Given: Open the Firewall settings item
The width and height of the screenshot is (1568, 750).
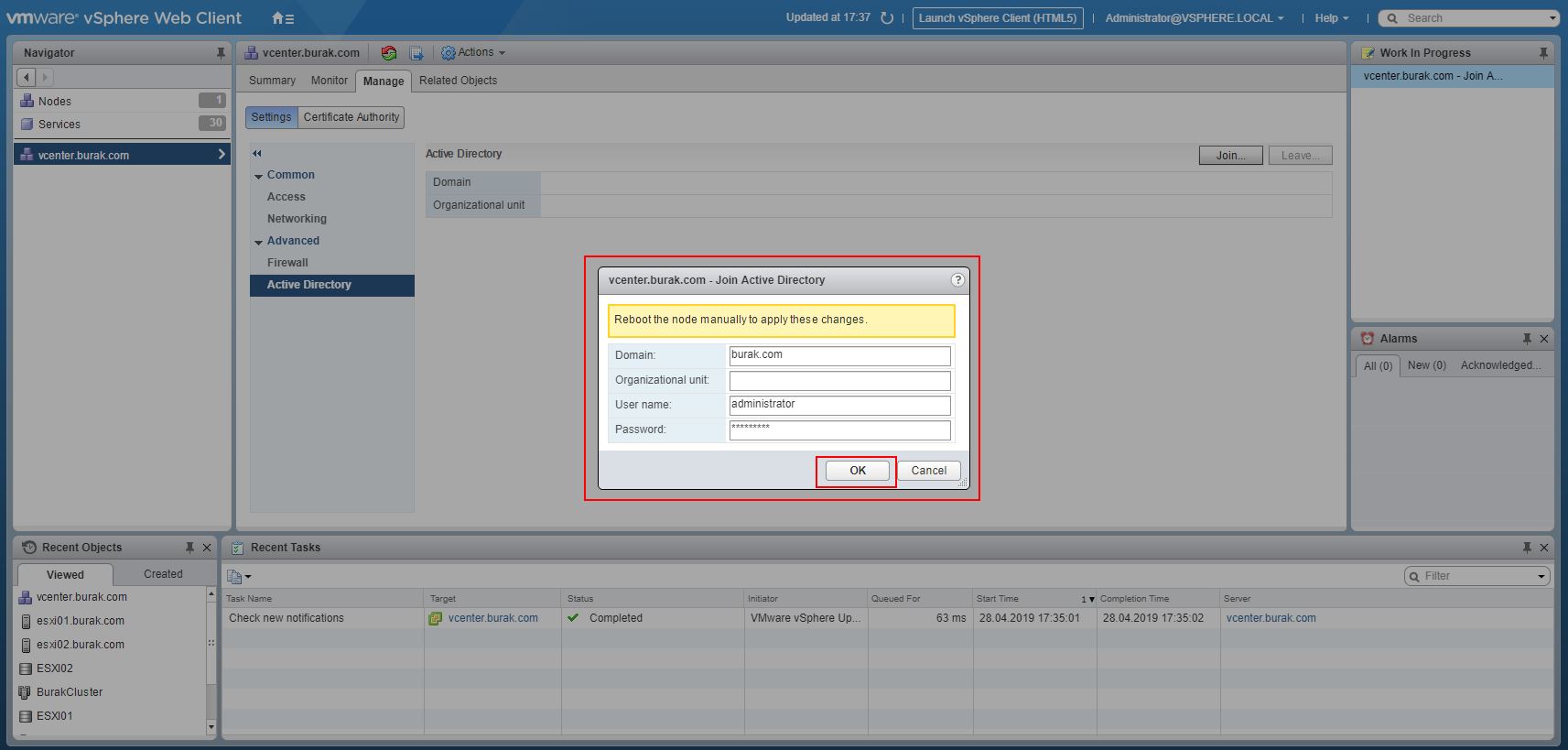Looking at the screenshot, I should (x=287, y=263).
